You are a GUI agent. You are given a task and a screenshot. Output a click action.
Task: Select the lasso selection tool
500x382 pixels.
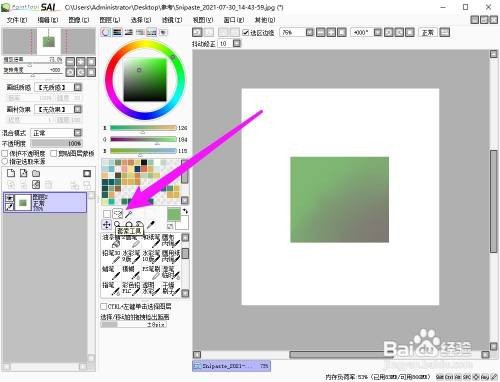[x=118, y=214]
